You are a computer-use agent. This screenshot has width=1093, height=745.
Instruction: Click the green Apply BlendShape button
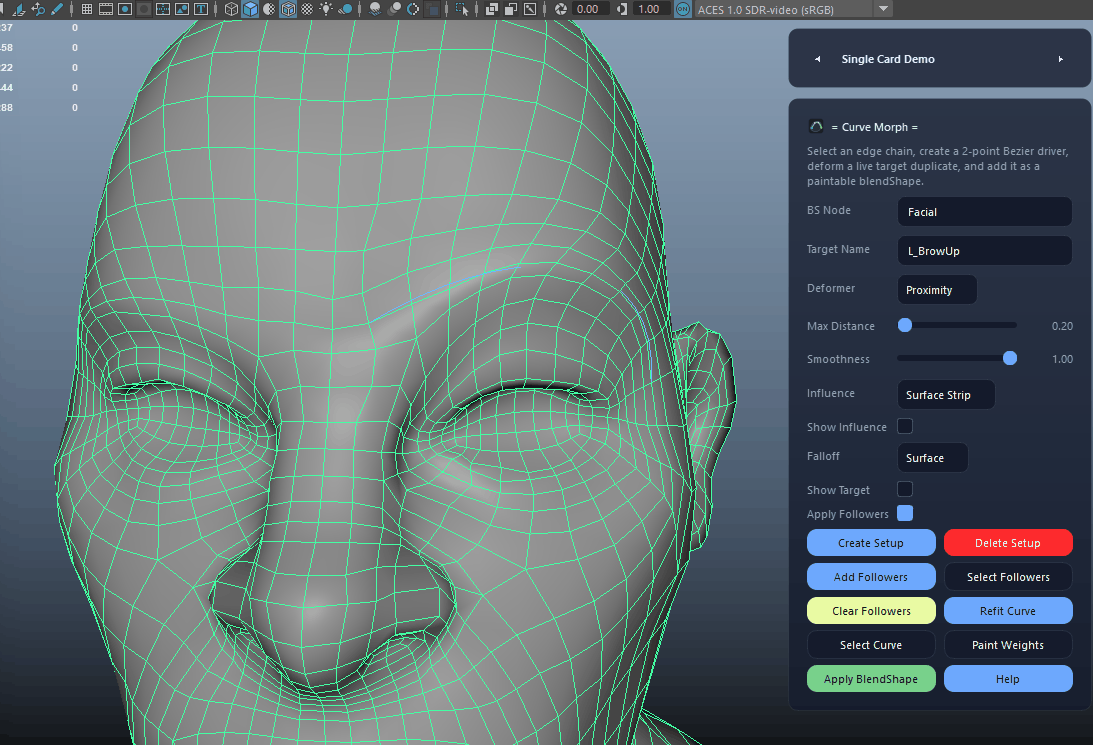pos(871,679)
